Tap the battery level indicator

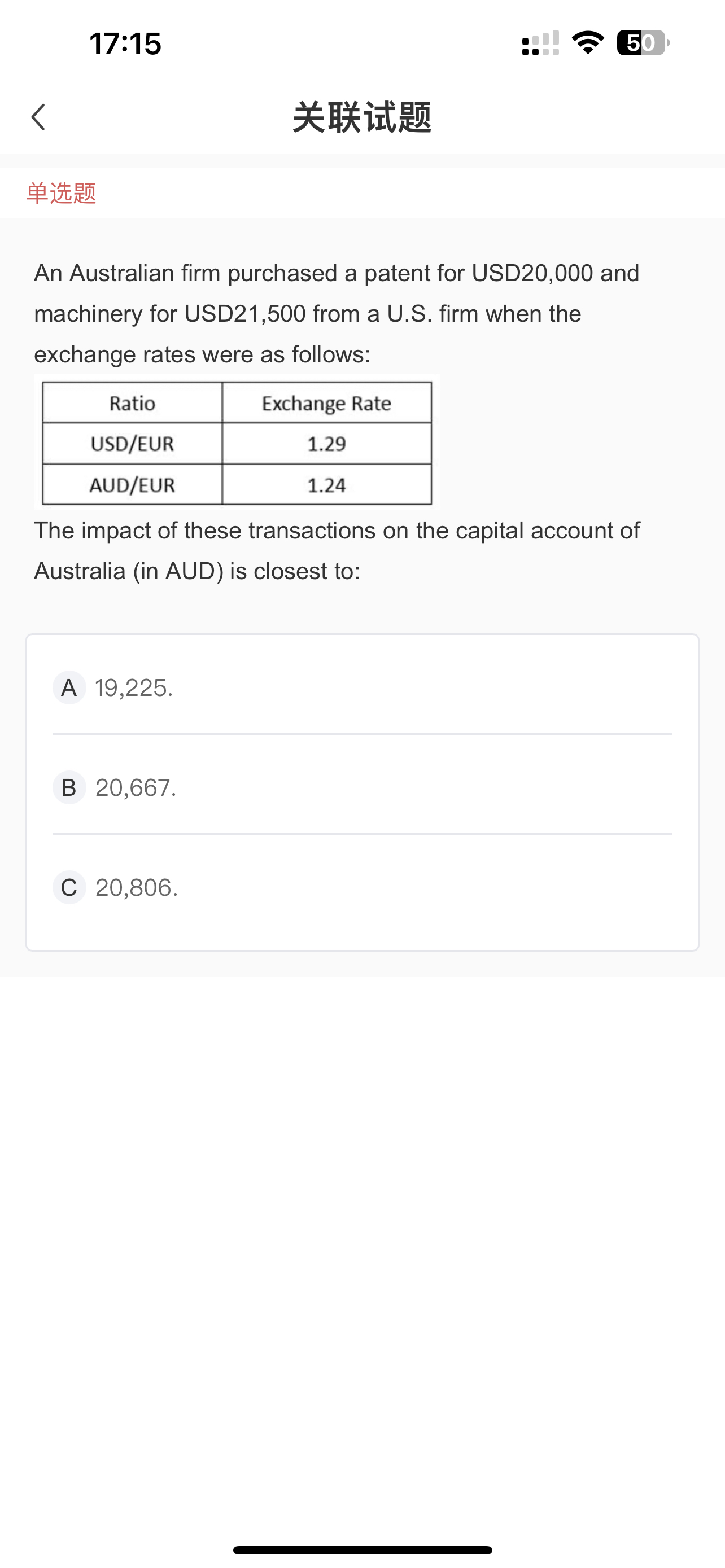(x=642, y=43)
